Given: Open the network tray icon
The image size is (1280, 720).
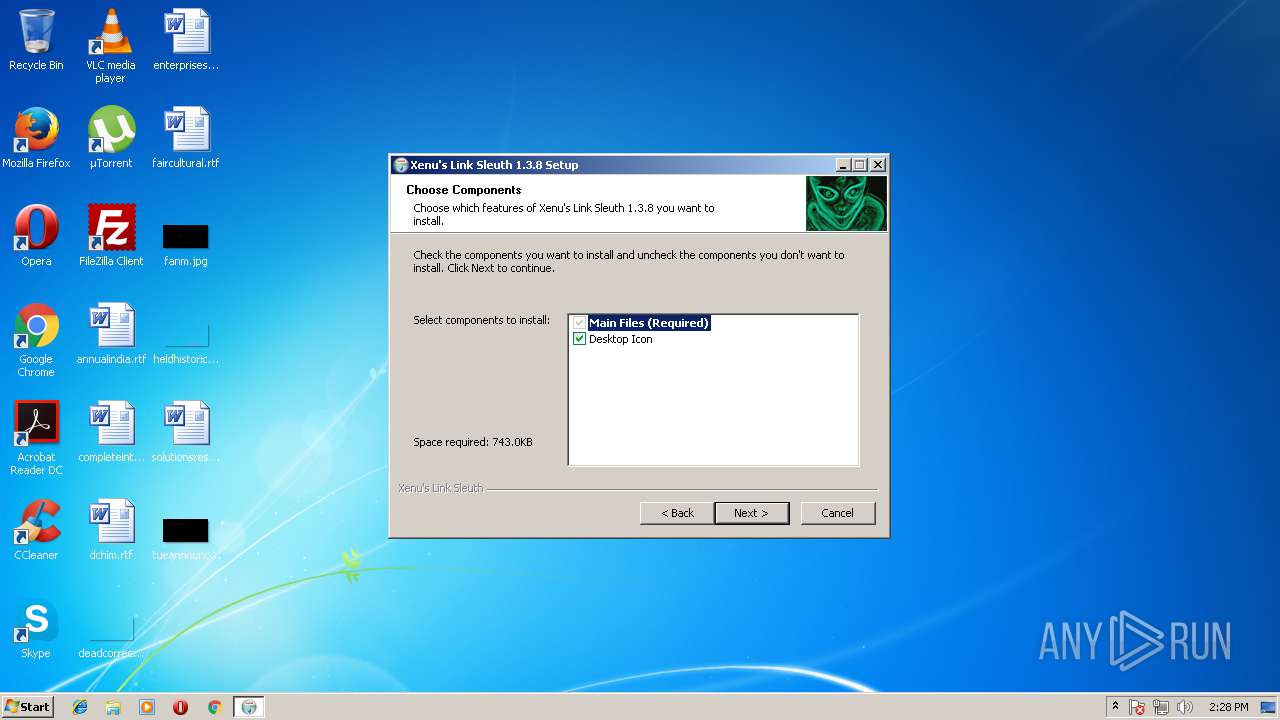Looking at the screenshot, I should click(1161, 707).
